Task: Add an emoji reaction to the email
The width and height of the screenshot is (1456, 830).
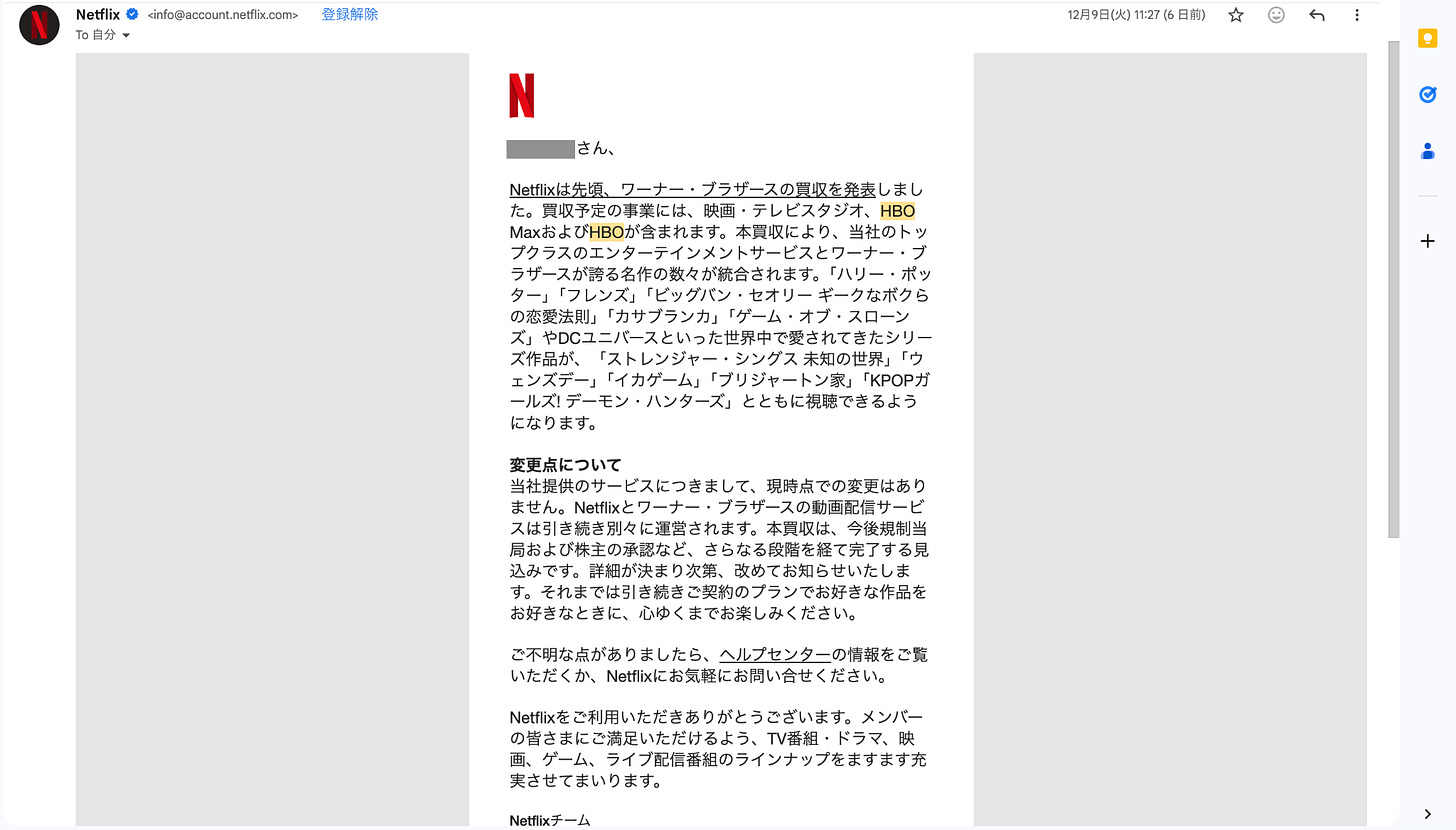Action: (x=1276, y=15)
